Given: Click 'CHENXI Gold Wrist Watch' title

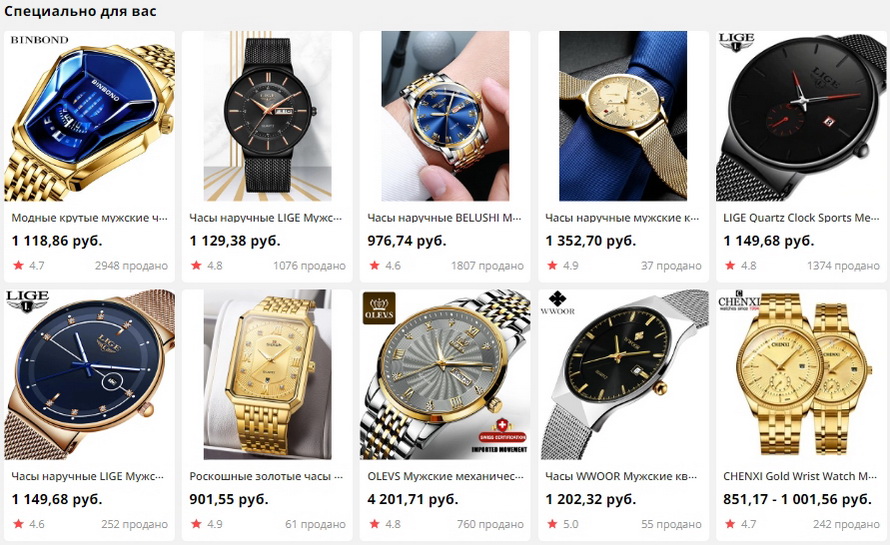Looking at the screenshot, I should click(800, 476).
